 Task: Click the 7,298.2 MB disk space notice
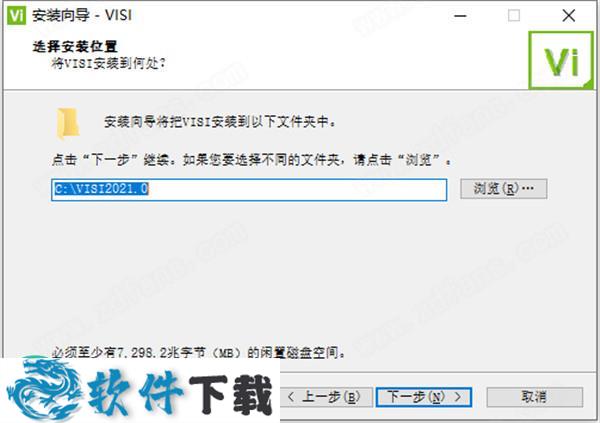(x=198, y=352)
